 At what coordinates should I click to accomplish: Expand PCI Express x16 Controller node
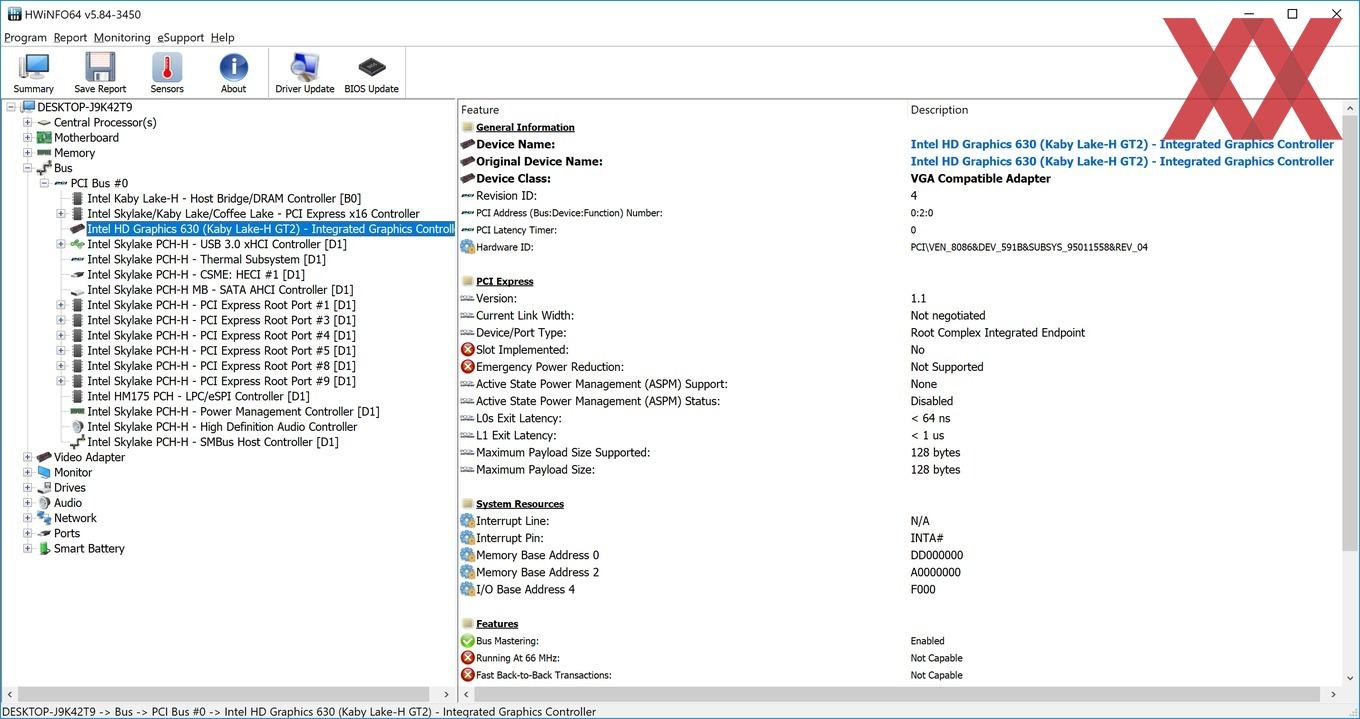(x=61, y=214)
